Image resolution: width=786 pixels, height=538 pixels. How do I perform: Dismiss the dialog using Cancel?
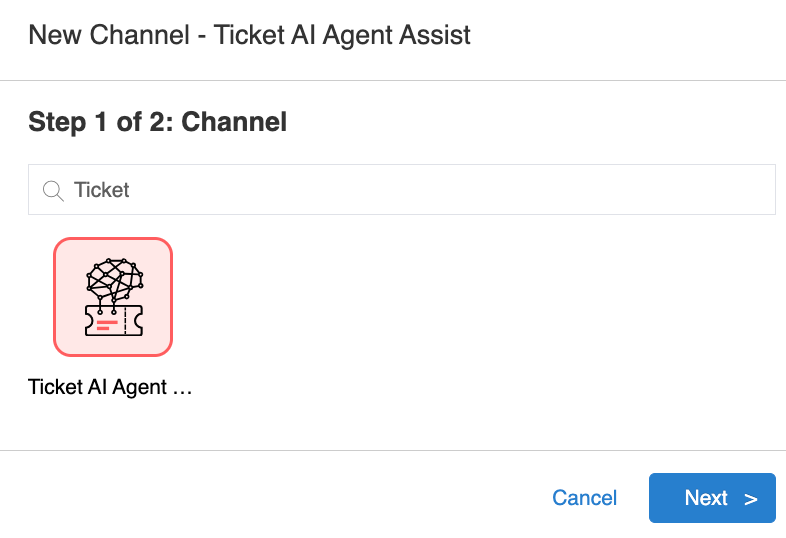[585, 498]
